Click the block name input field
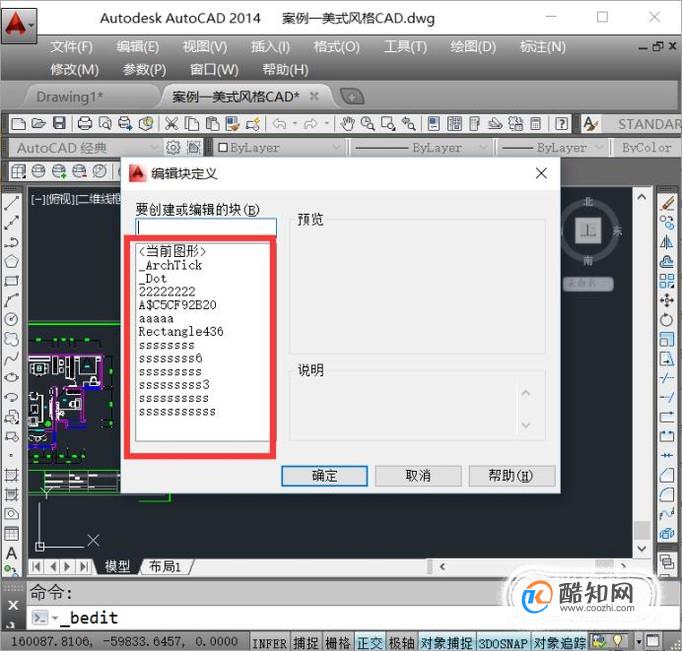 tap(206, 227)
